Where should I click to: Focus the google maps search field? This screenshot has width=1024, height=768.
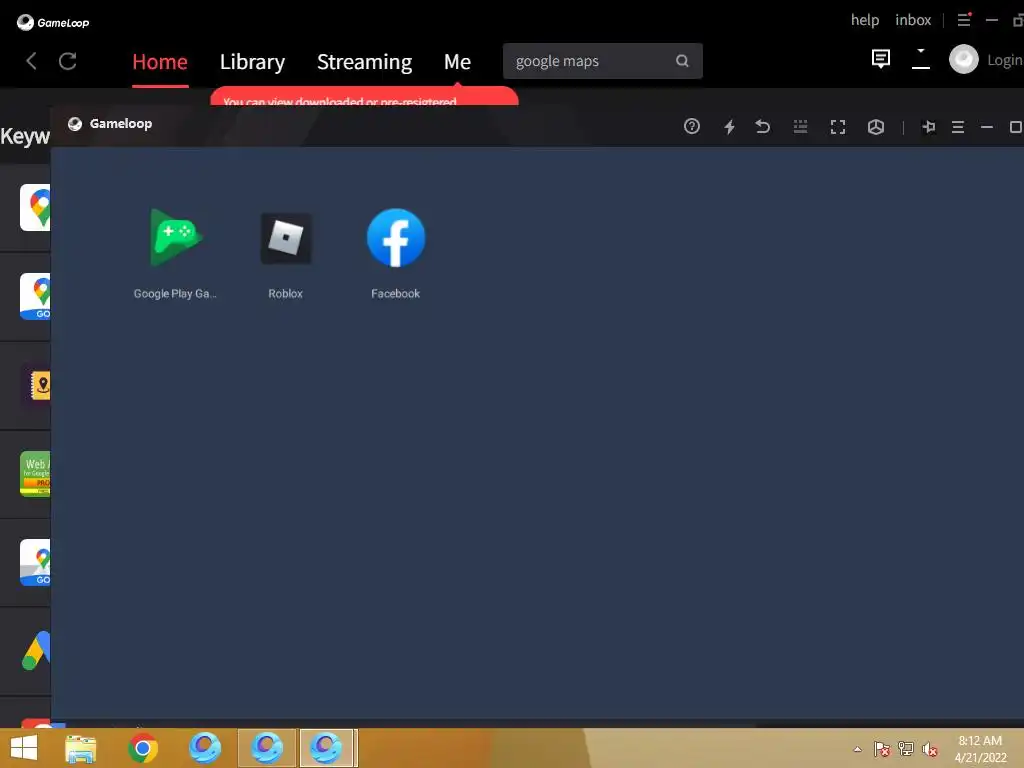click(603, 61)
